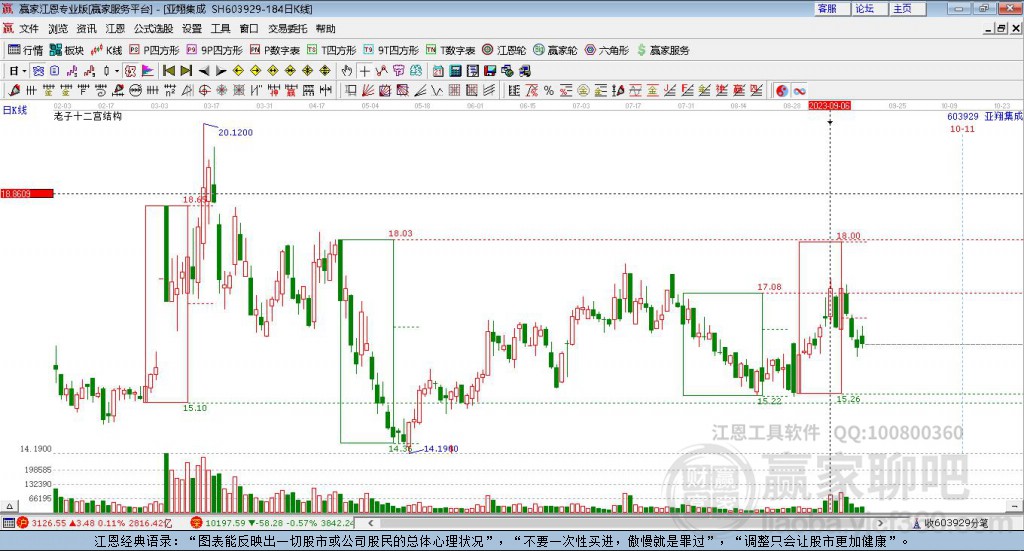
Task: Select the hand pan tool
Action: tap(346, 71)
